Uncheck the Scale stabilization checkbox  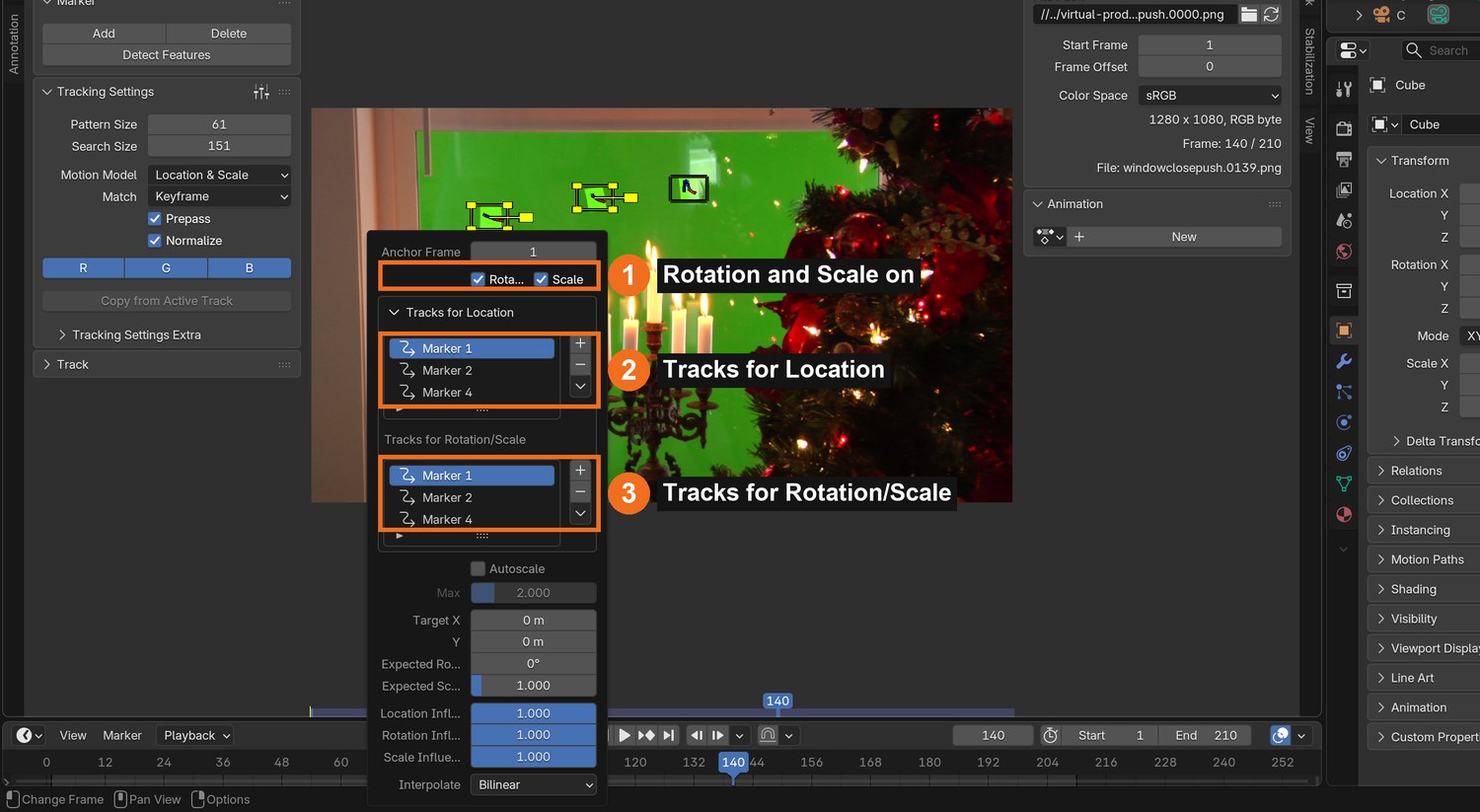click(x=542, y=279)
